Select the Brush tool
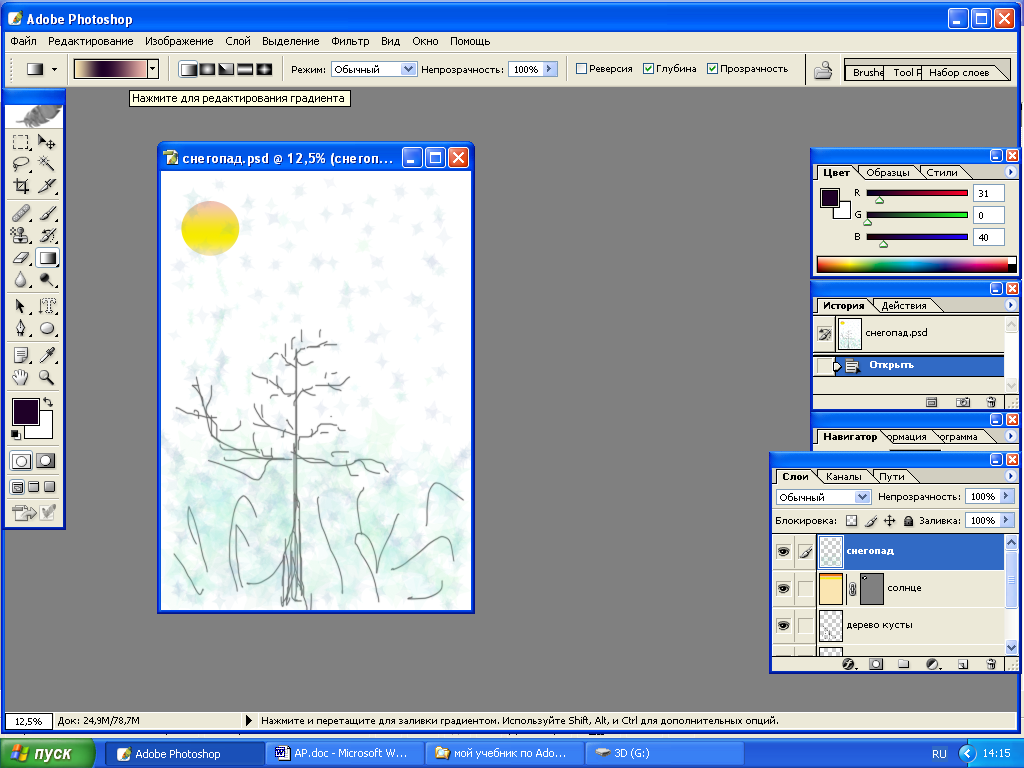Screen dimensions: 1024x768 [46, 213]
